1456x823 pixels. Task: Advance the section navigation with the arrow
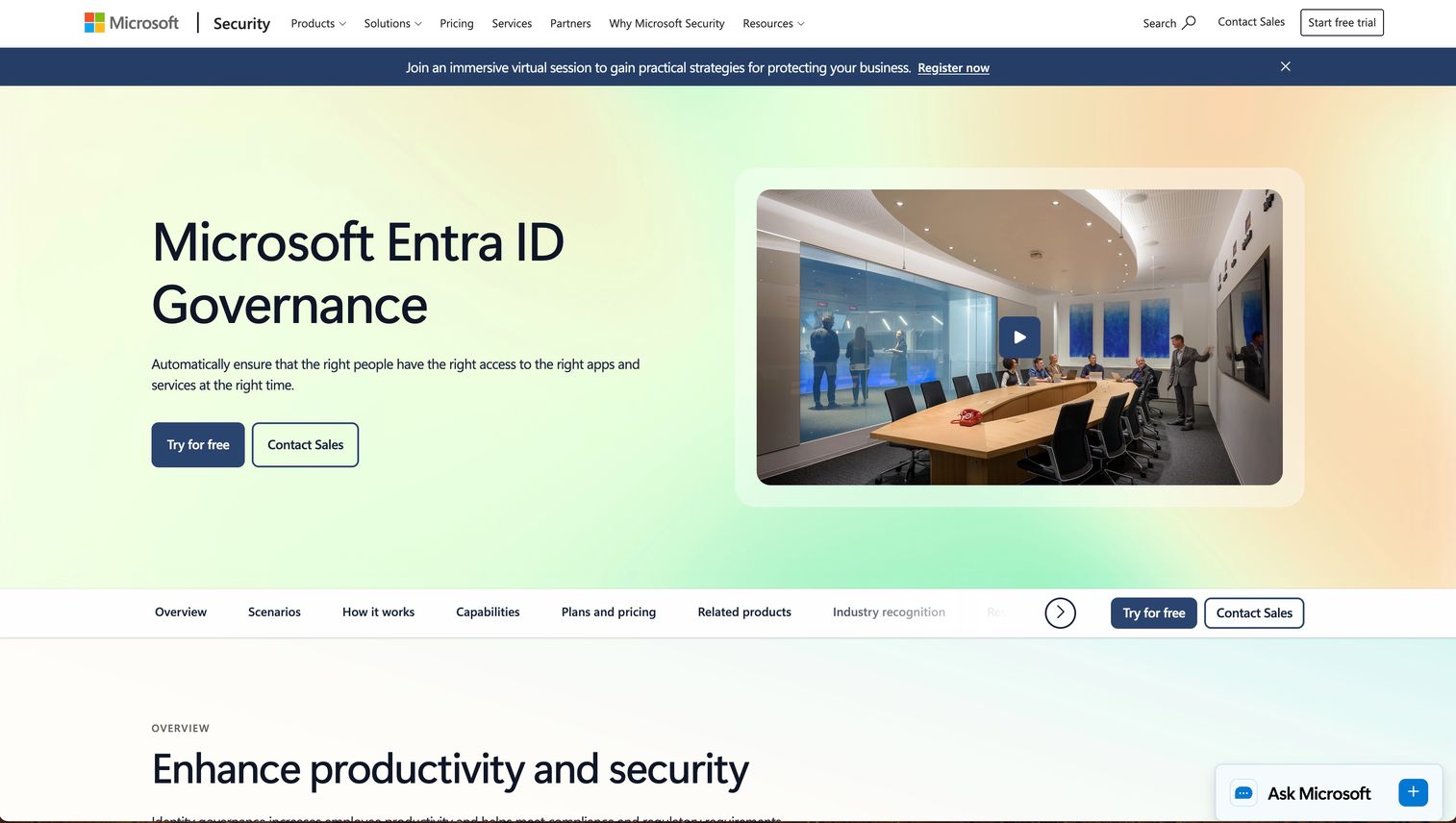(x=1060, y=613)
